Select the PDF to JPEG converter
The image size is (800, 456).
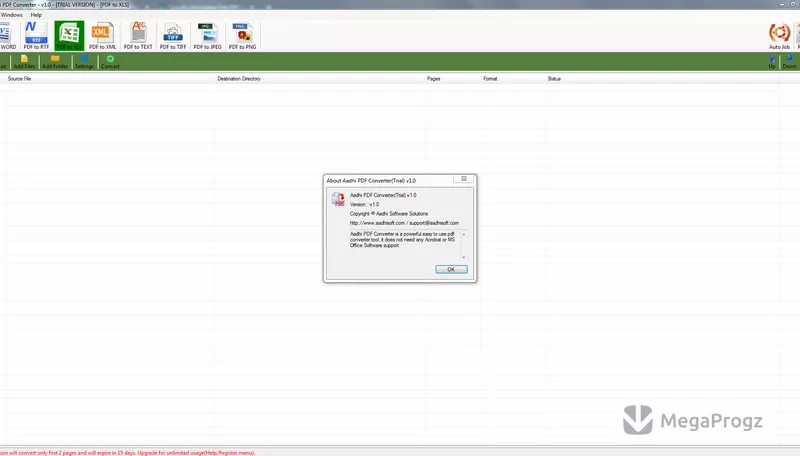click(208, 36)
